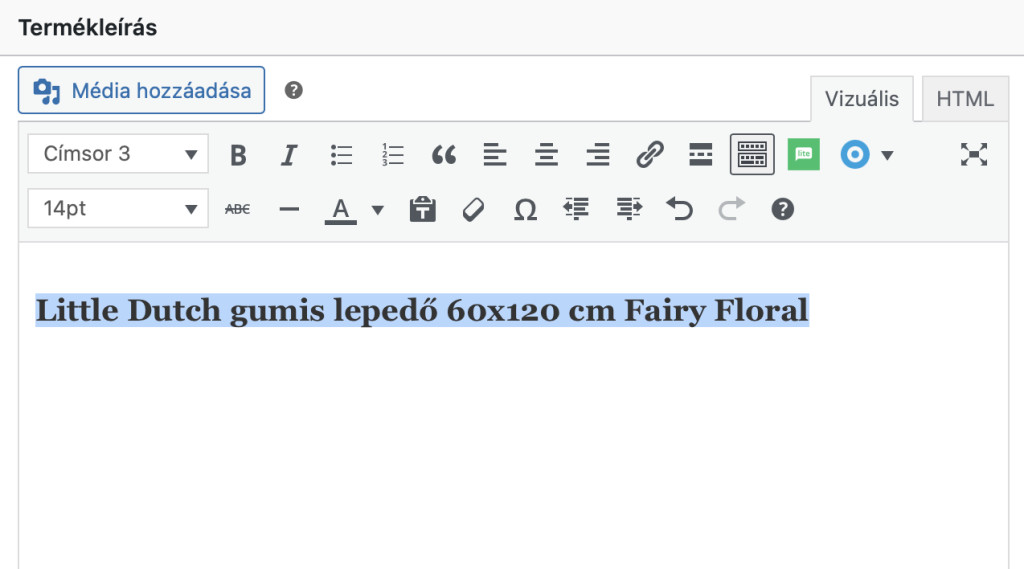Center align the text
The height and width of the screenshot is (569, 1024).
tap(546, 154)
